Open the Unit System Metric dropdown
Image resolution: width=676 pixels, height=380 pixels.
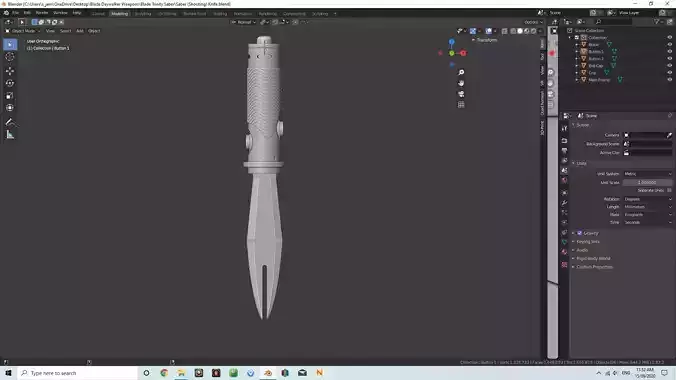click(648, 174)
